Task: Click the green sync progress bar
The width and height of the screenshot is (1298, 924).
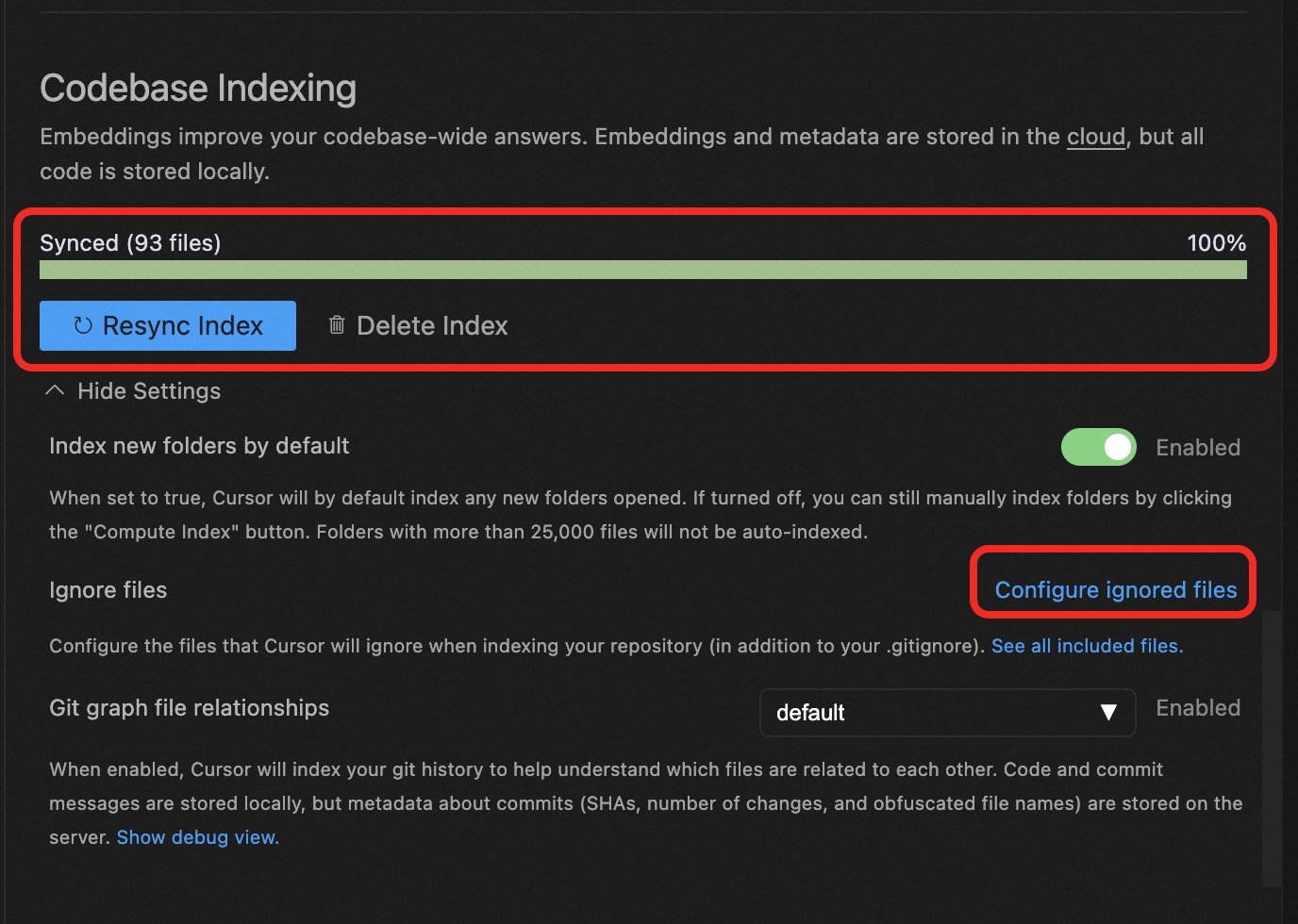Action: point(643,270)
